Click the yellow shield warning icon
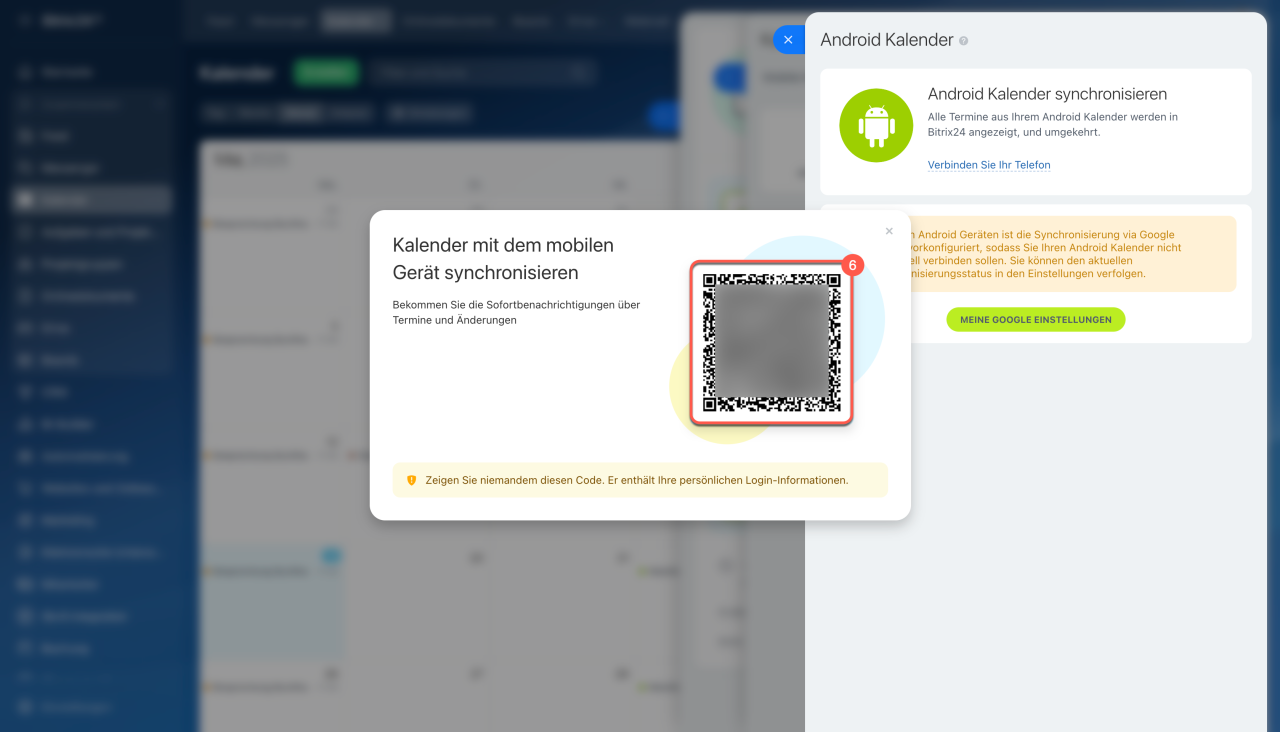 click(x=411, y=480)
